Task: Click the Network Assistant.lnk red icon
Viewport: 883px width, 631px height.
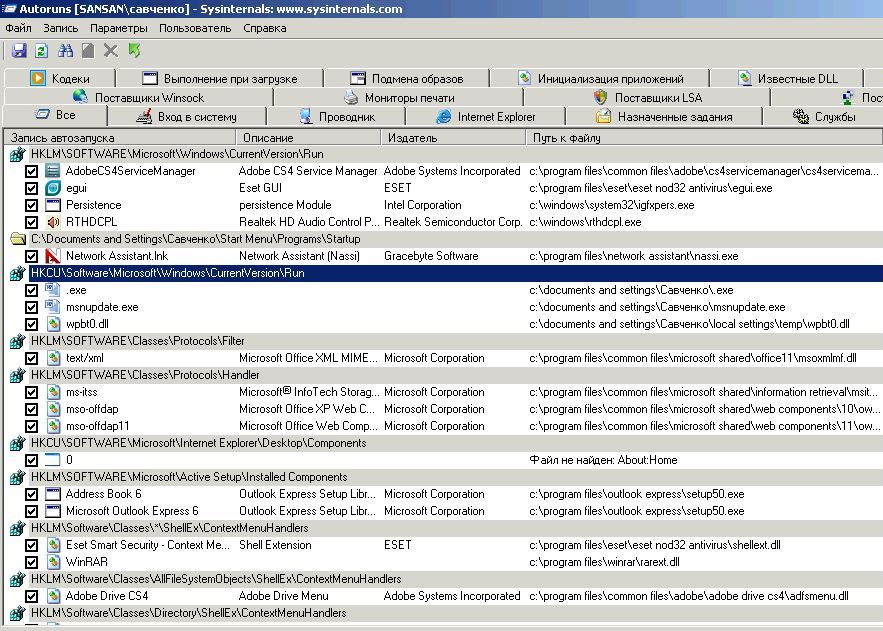Action: coord(53,256)
